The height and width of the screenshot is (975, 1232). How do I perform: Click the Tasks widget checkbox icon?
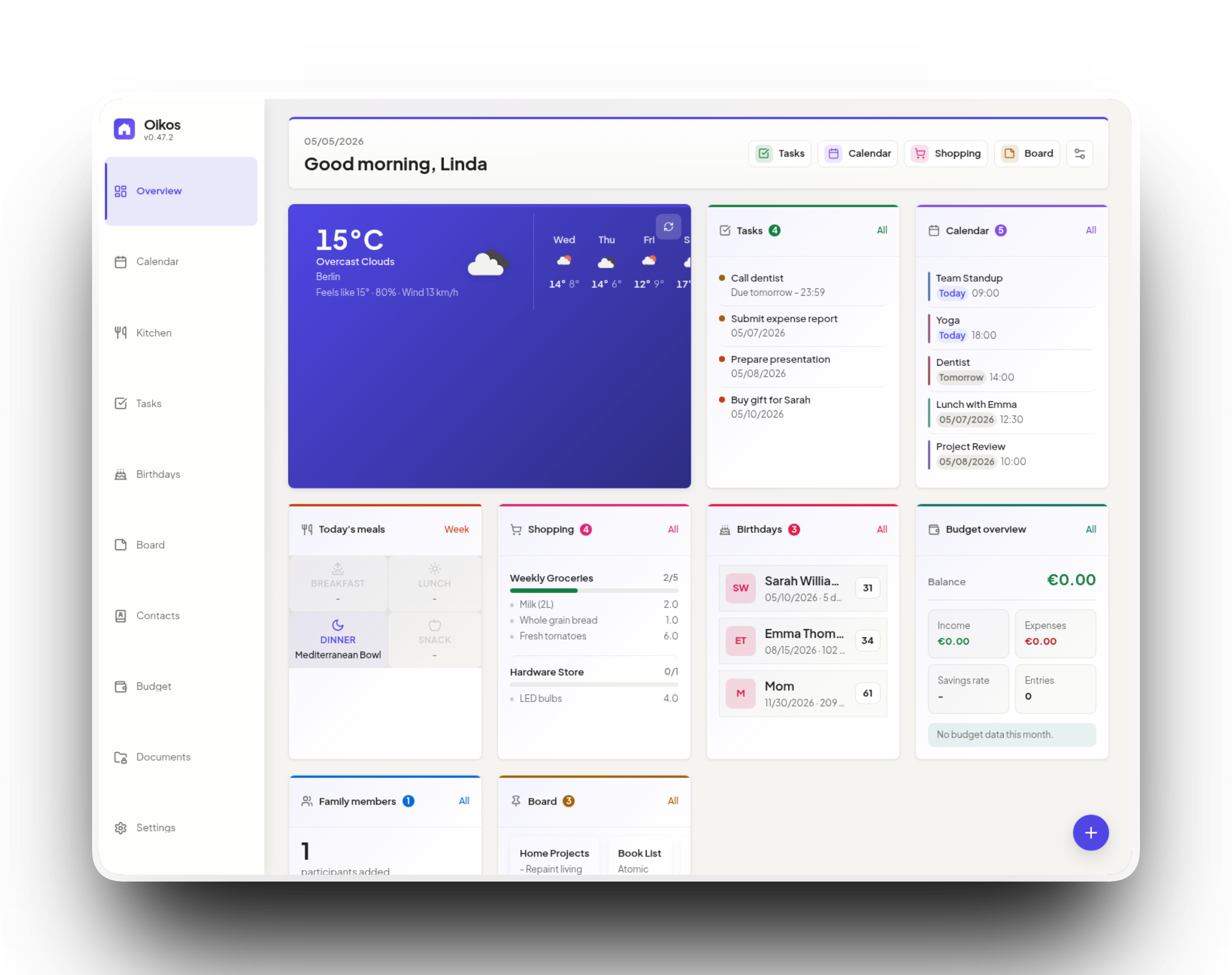[x=725, y=231]
